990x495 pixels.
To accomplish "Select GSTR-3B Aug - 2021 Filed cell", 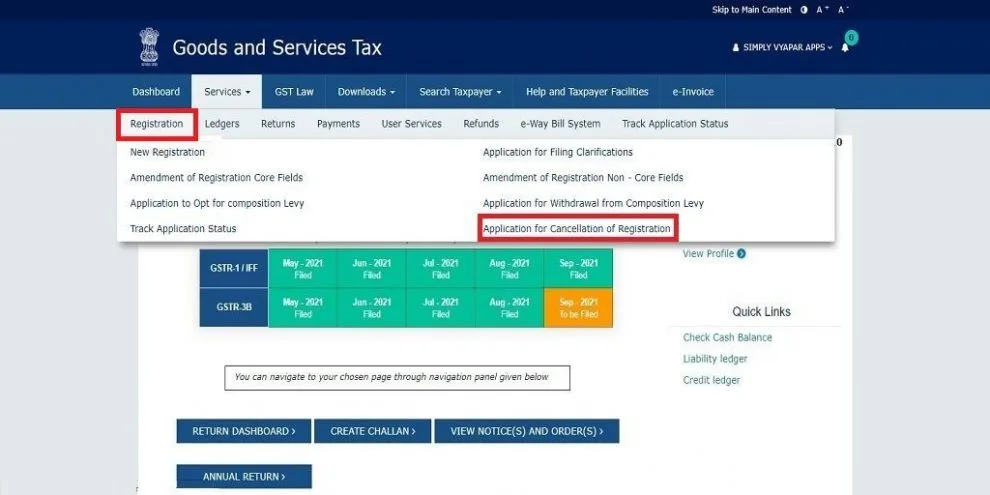I will coord(510,307).
